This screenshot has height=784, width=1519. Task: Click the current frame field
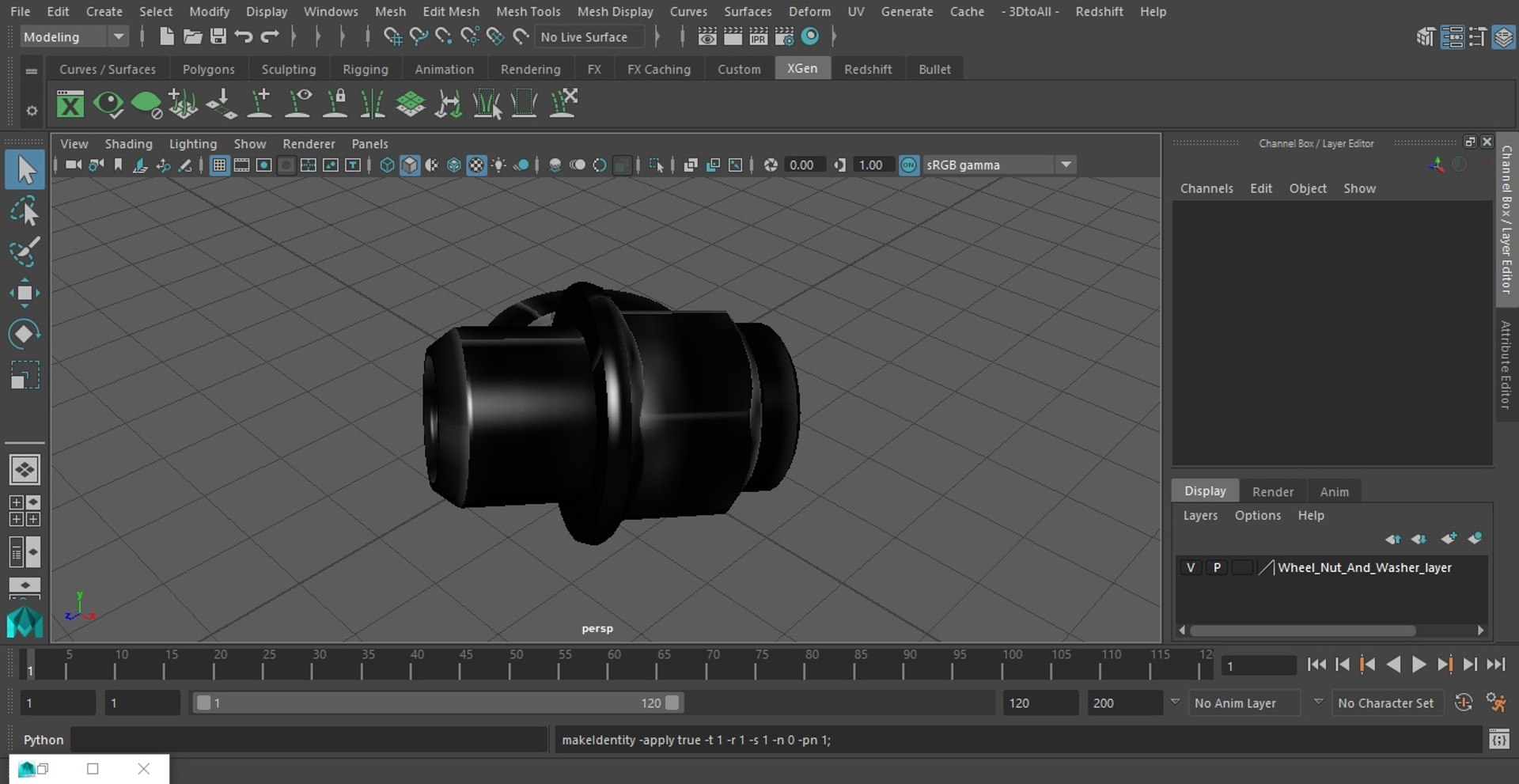(1259, 665)
